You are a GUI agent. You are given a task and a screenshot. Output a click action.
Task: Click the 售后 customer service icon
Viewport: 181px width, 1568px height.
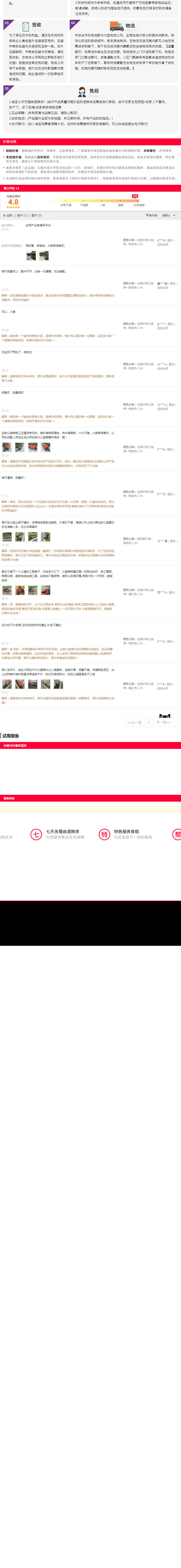(x=82, y=92)
